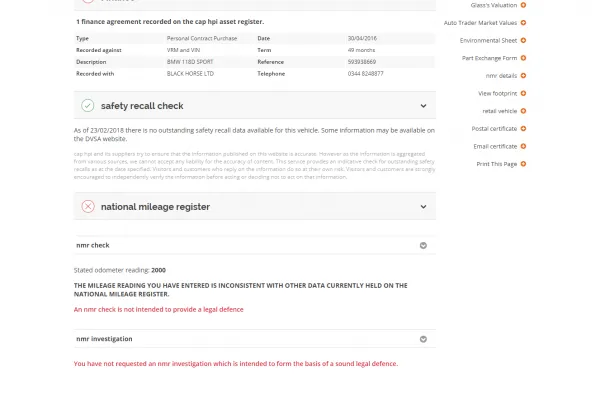Click the plus icon next to Auto Trader Market Values
600x400 pixels.
[524, 22]
